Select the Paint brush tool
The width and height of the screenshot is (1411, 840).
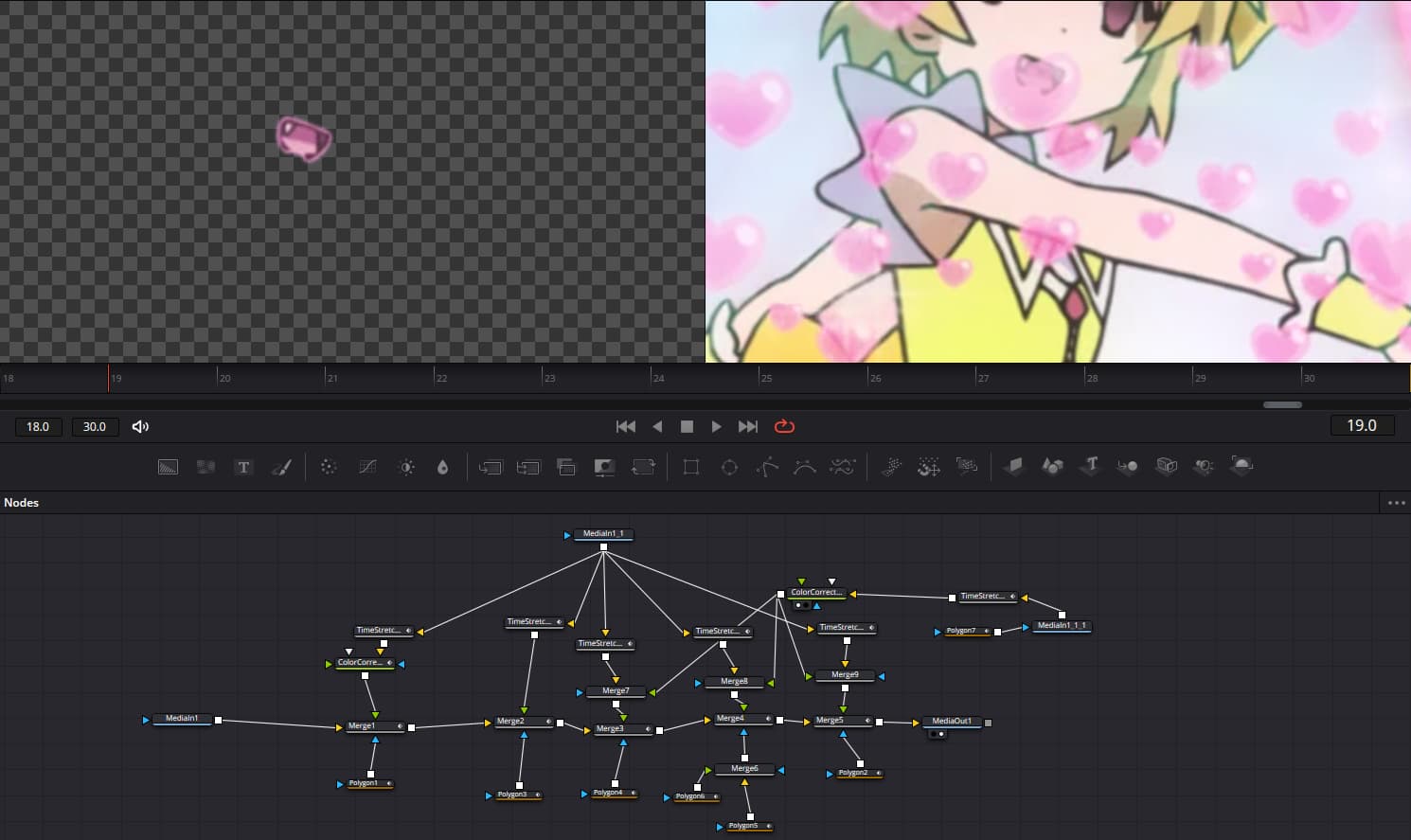[281, 467]
